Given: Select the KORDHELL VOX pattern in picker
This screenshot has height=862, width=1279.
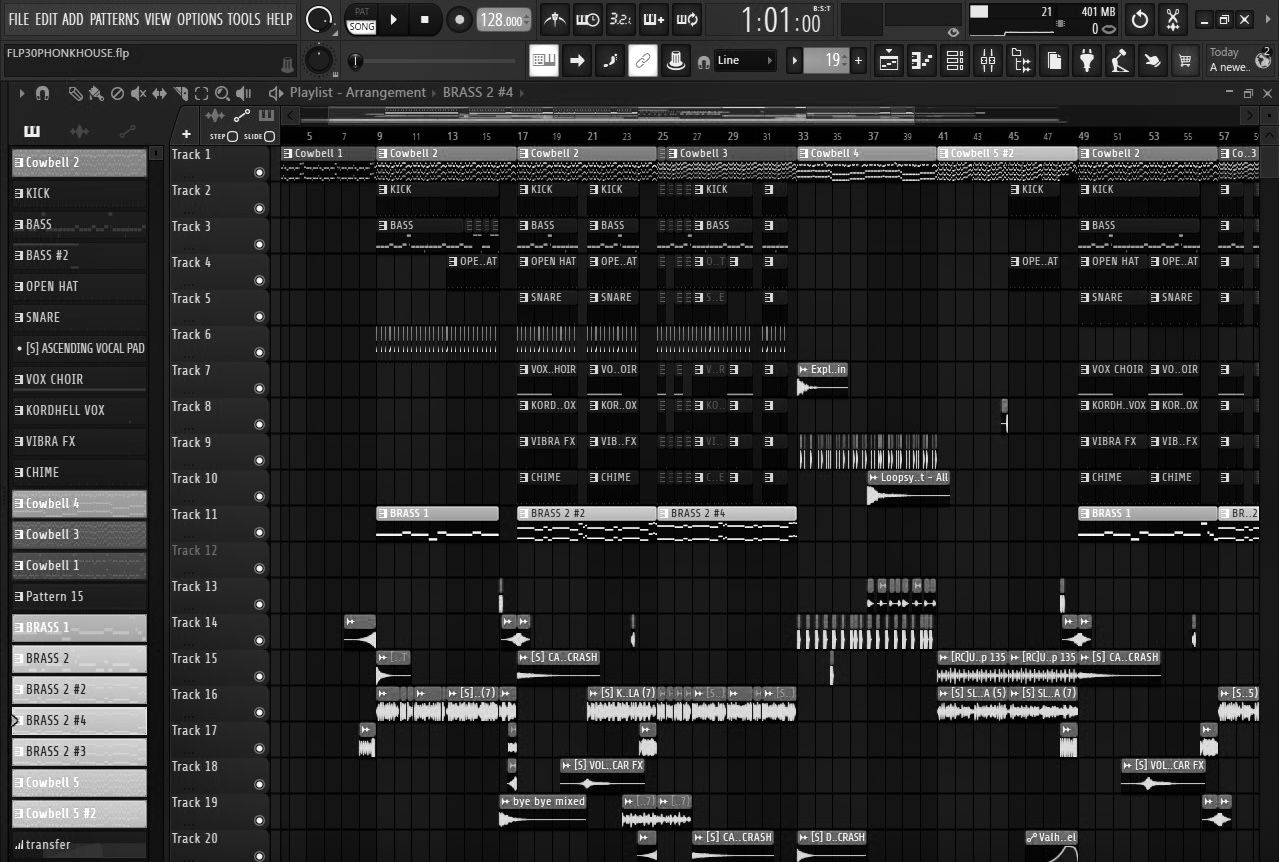Looking at the screenshot, I should coord(79,410).
